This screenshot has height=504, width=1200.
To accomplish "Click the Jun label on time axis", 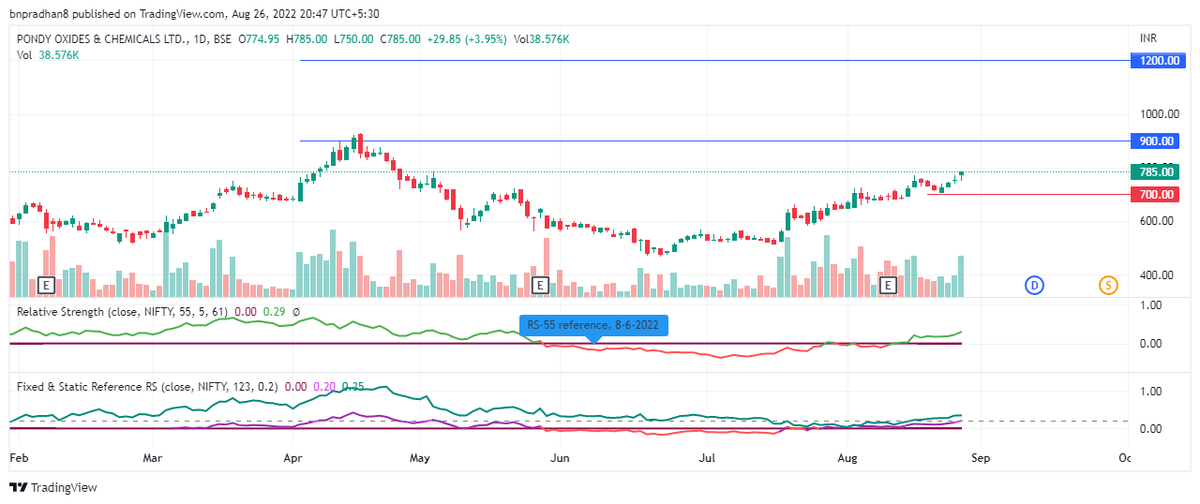I will [560, 458].
